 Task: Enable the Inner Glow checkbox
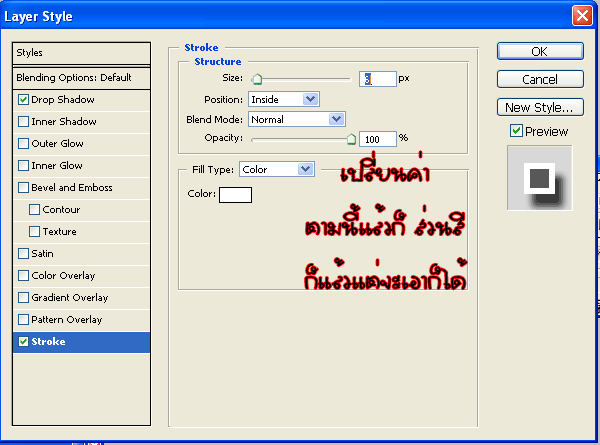23,166
